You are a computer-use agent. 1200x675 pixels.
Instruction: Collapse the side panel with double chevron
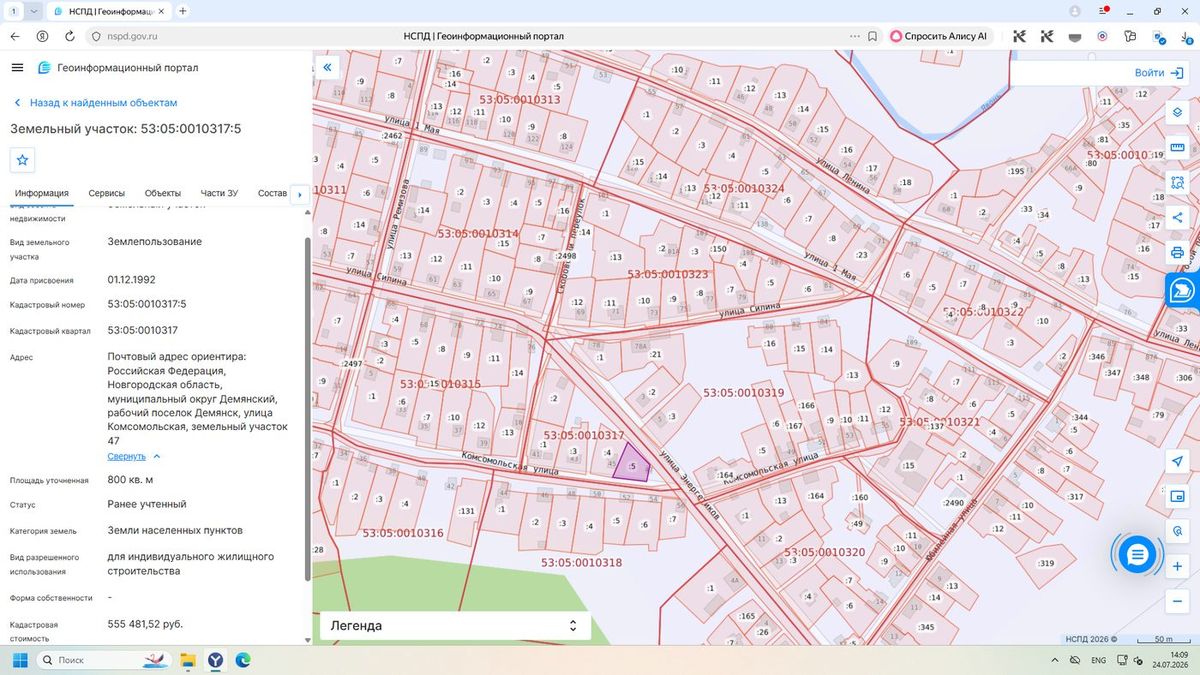[x=327, y=67]
